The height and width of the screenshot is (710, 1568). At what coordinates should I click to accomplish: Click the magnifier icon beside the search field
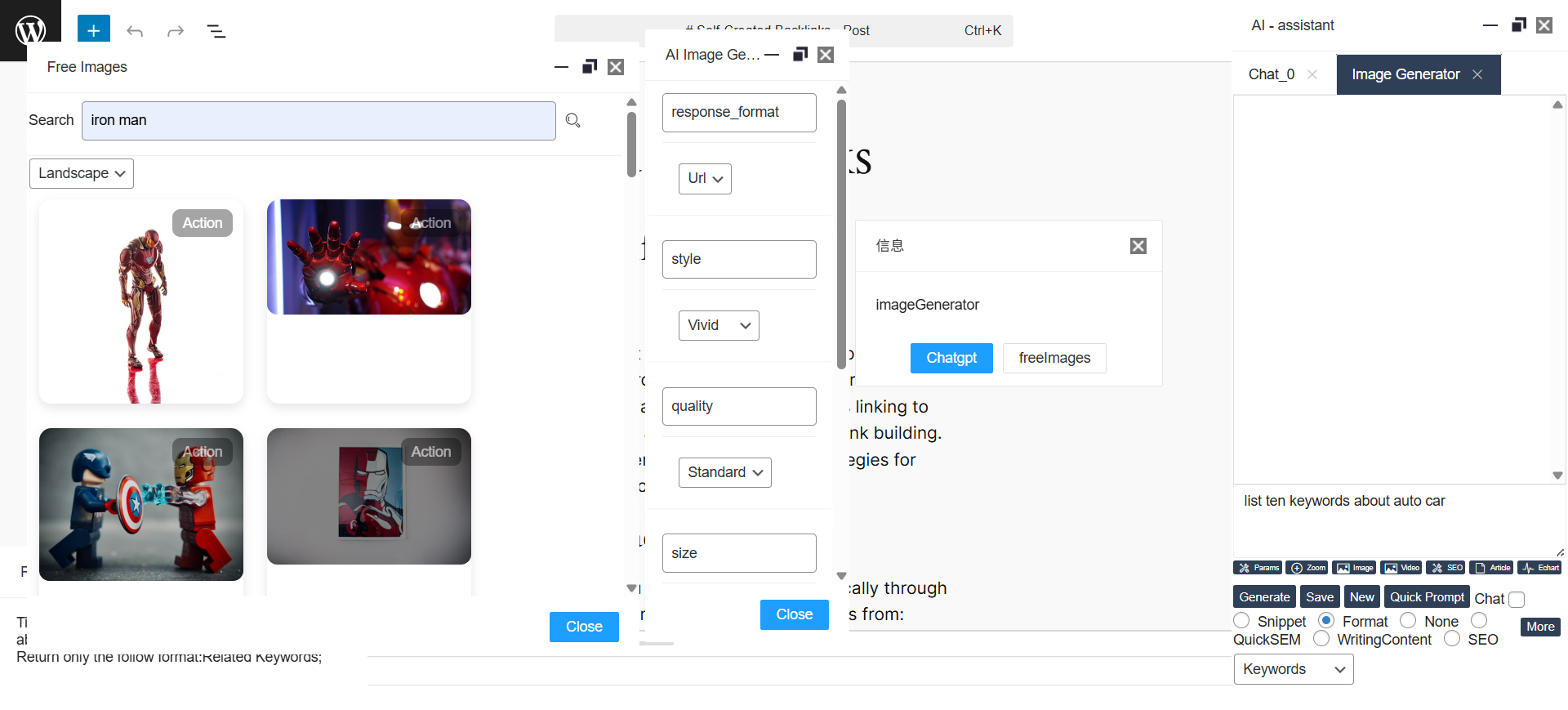[x=573, y=121]
